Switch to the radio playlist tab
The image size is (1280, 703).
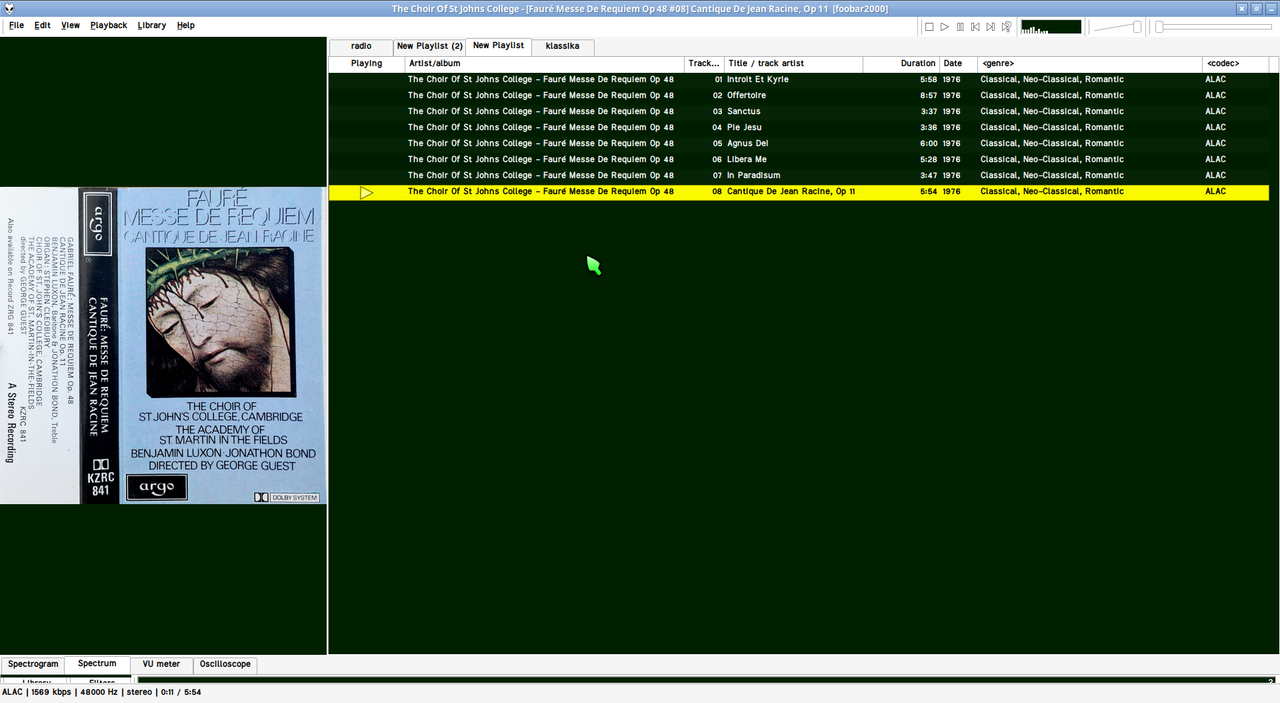pyautogui.click(x=361, y=46)
